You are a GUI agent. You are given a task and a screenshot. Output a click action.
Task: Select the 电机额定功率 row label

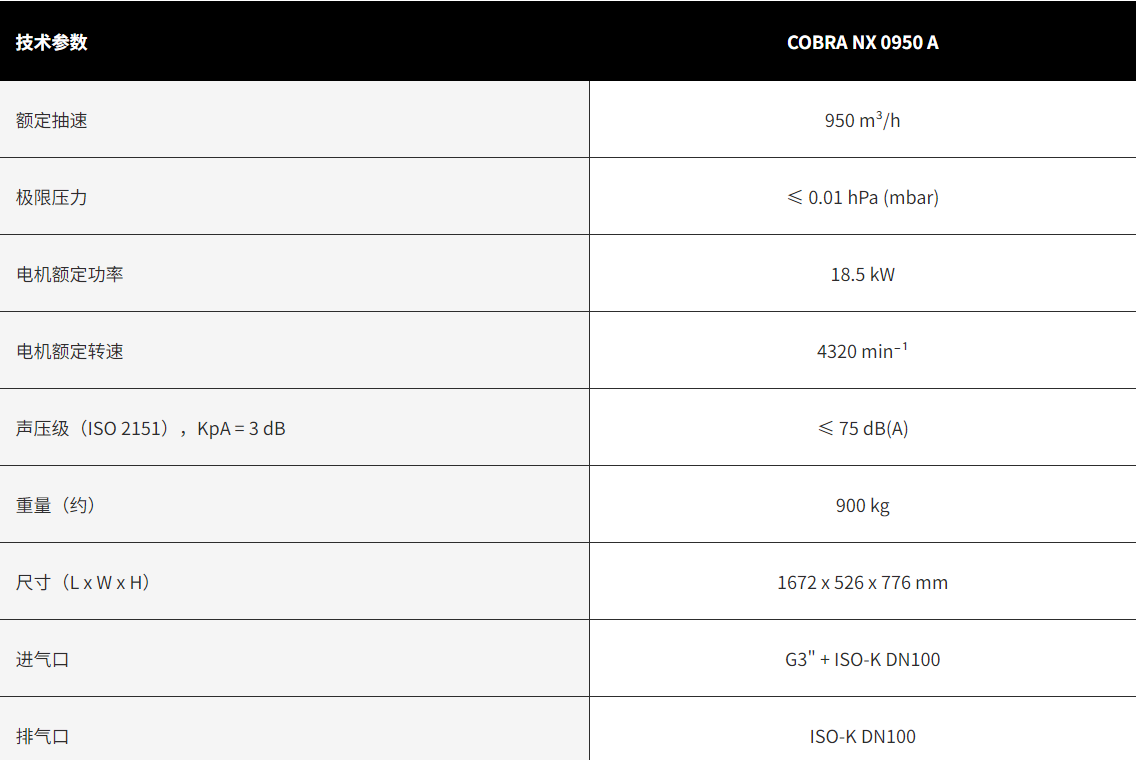tap(70, 274)
